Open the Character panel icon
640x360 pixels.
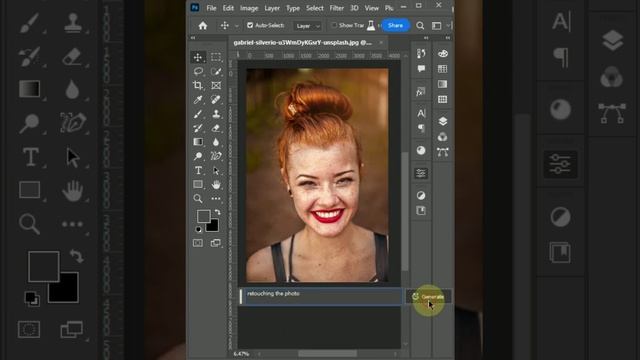[x=421, y=113]
